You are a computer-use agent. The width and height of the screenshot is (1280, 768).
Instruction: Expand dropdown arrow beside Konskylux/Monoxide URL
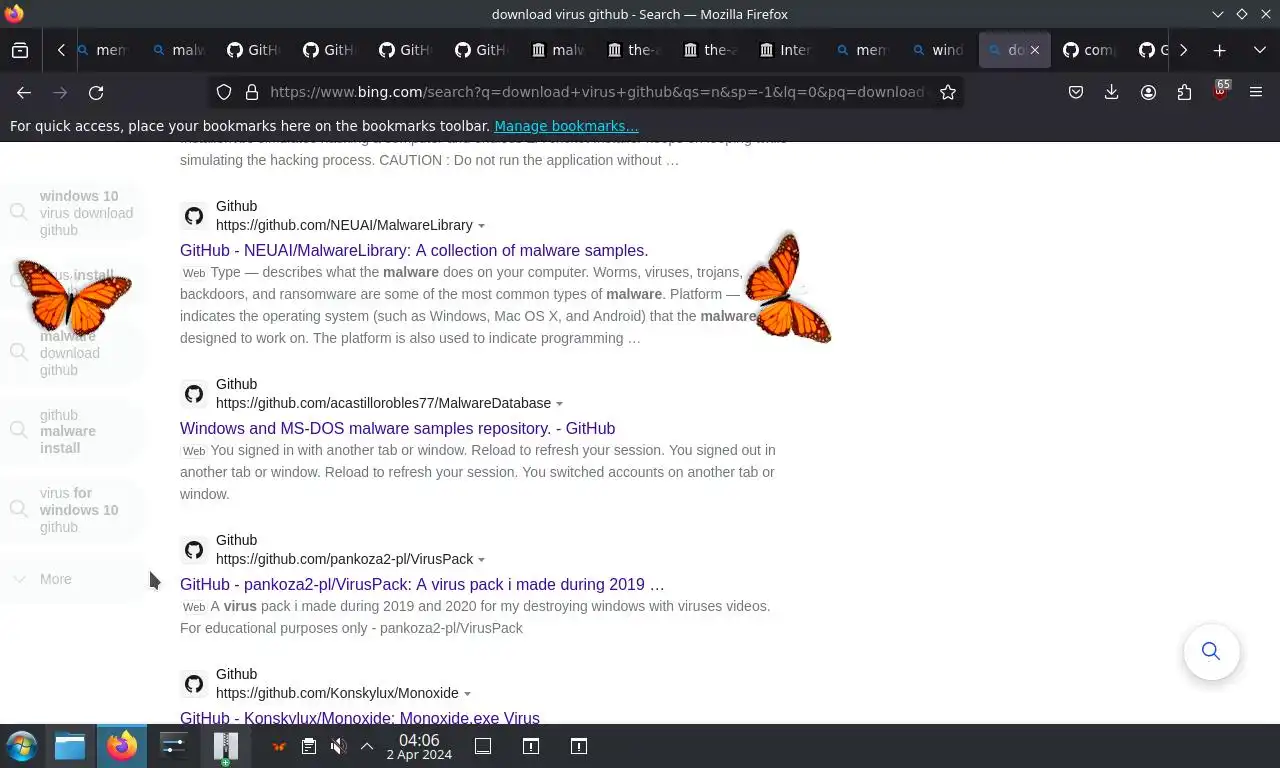[x=467, y=694]
